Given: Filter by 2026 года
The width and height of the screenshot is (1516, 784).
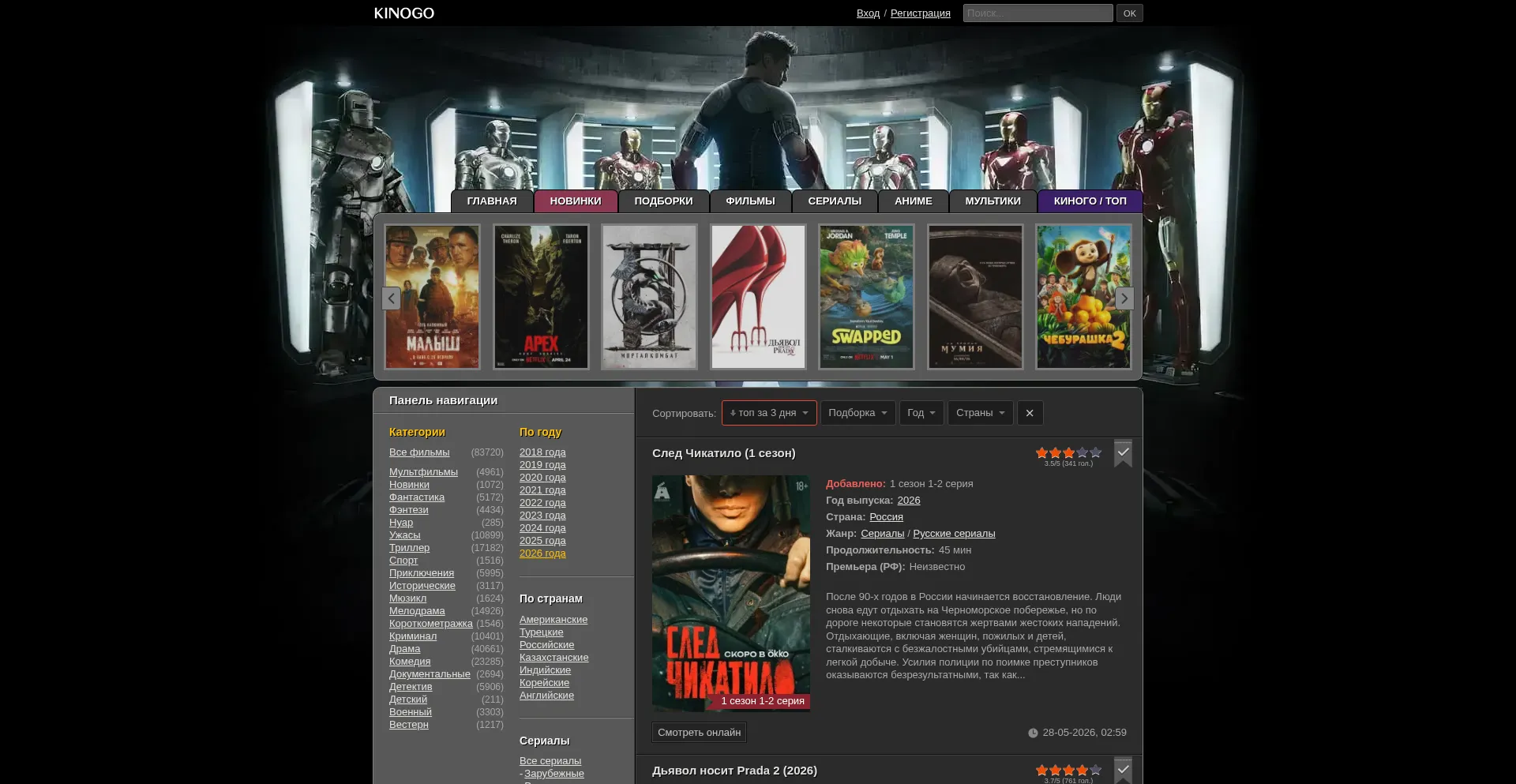Looking at the screenshot, I should 542,553.
